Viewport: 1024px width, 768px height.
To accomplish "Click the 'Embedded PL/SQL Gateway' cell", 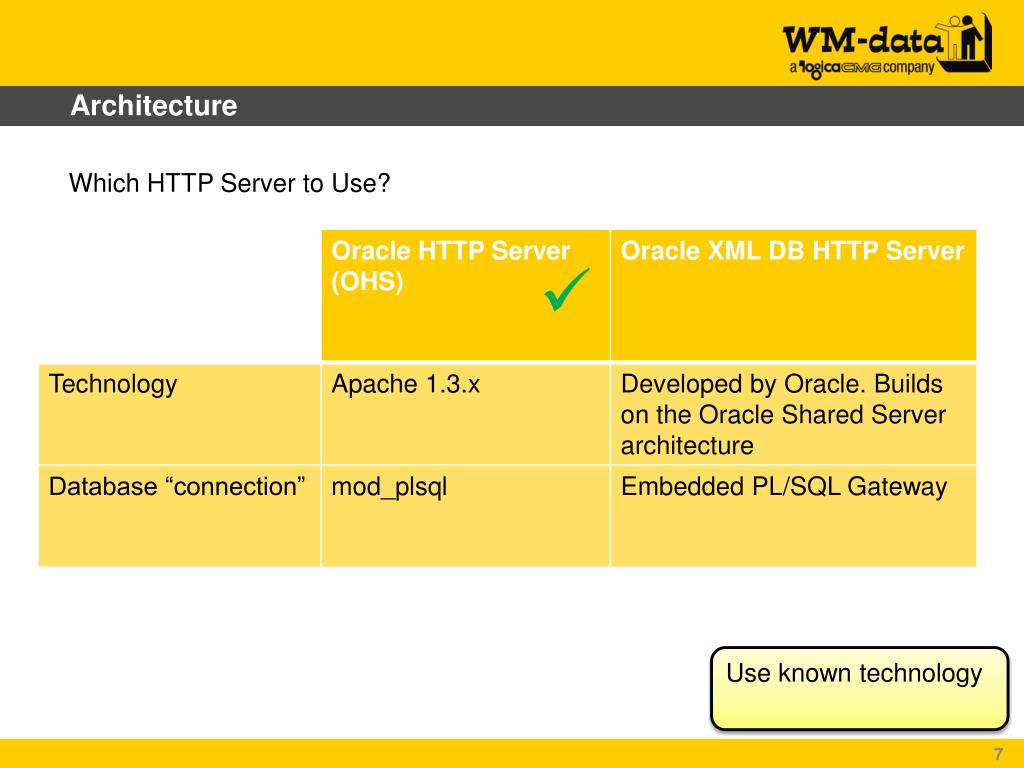I will click(793, 516).
